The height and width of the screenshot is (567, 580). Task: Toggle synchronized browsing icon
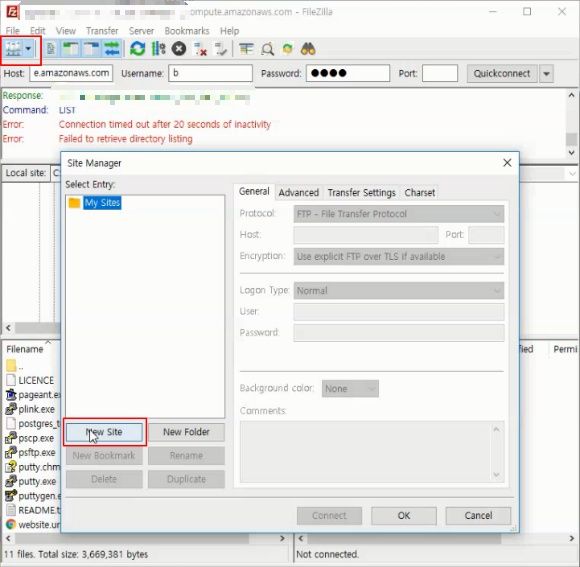(287, 49)
